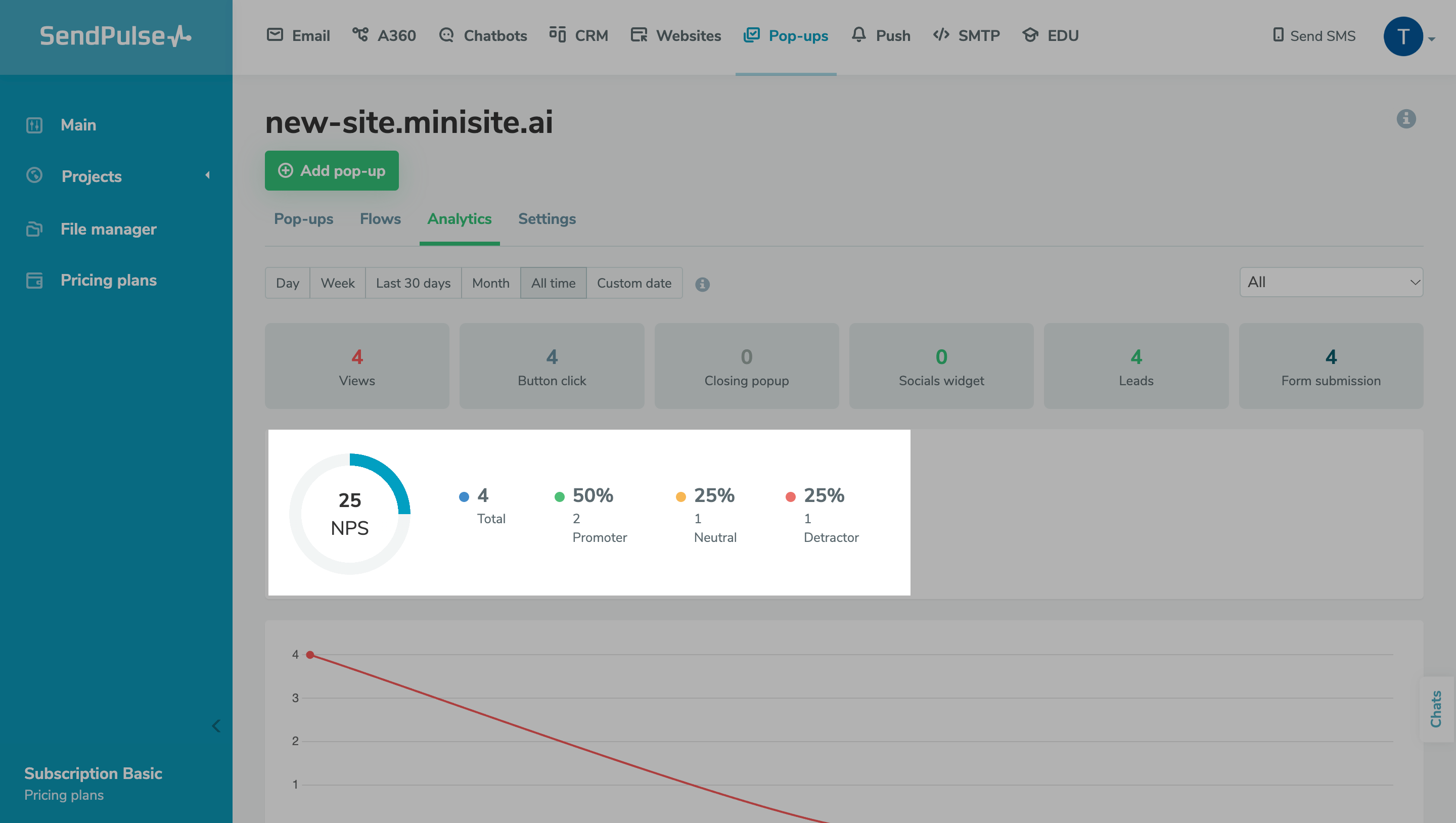Select the Last 30 days period
This screenshot has height=823, width=1456.
[413, 283]
